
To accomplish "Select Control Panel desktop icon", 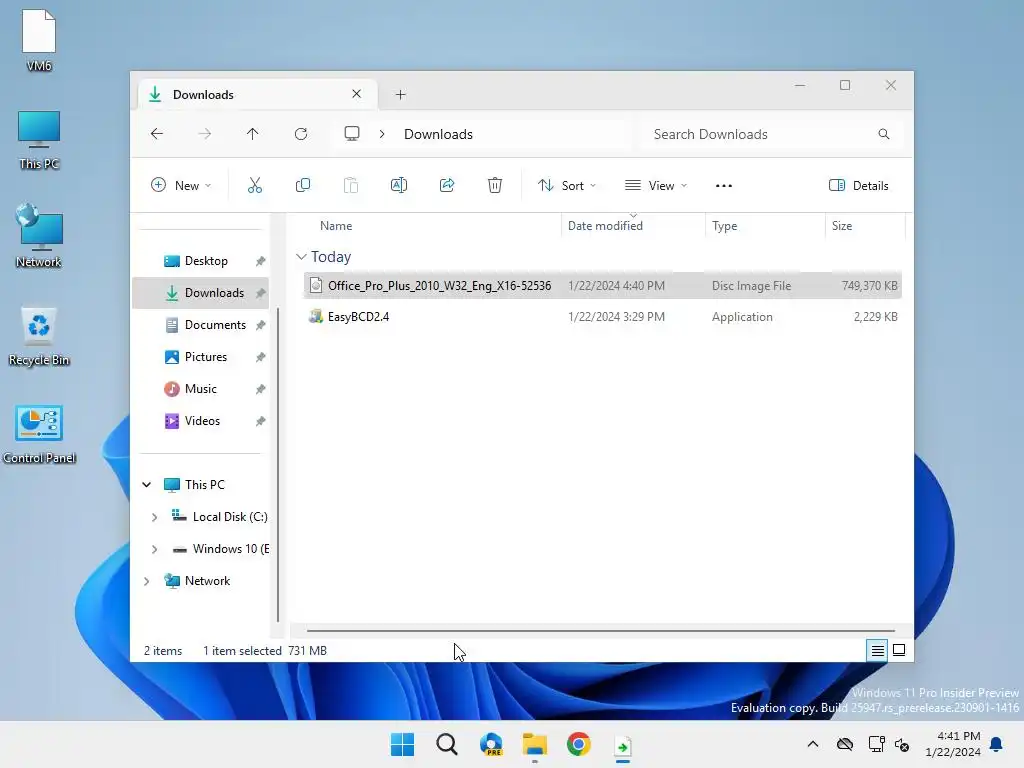I will (39, 434).
